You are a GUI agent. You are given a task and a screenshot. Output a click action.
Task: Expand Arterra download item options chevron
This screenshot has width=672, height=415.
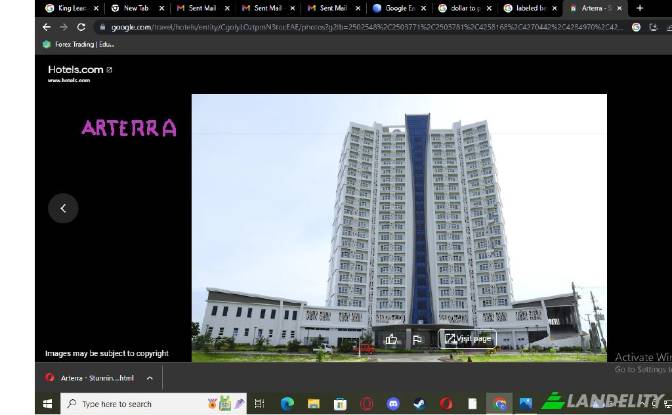(x=150, y=378)
